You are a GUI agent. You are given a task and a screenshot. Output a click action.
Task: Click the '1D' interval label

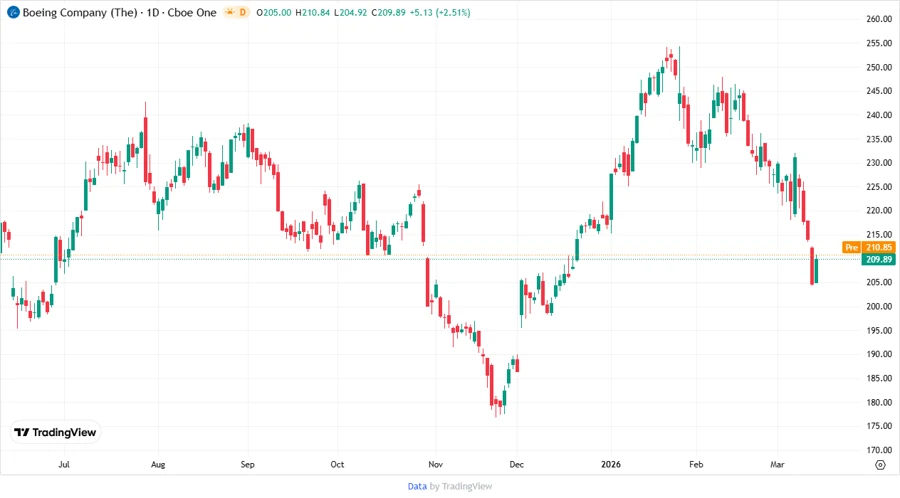[x=153, y=12]
